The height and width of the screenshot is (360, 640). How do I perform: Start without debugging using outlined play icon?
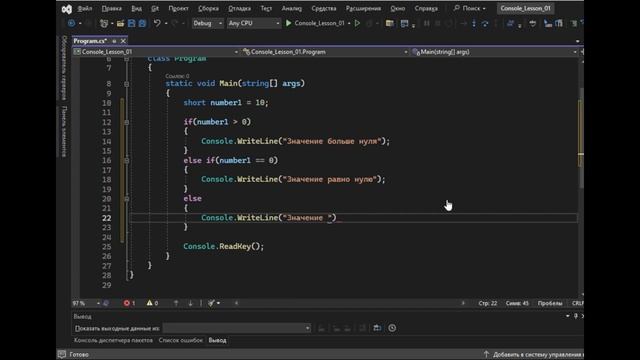point(358,23)
